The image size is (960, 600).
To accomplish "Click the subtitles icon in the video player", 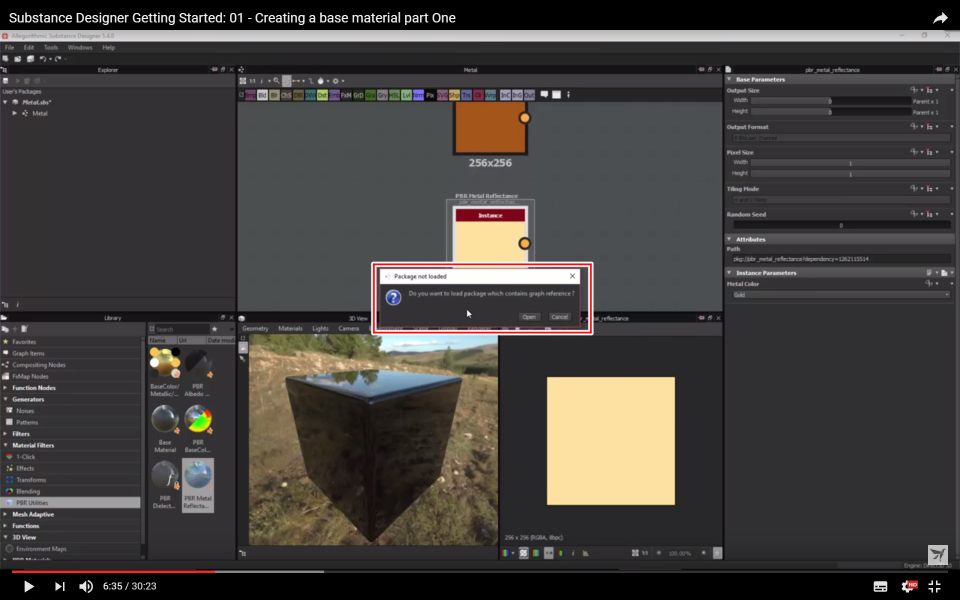I will 880,587.
